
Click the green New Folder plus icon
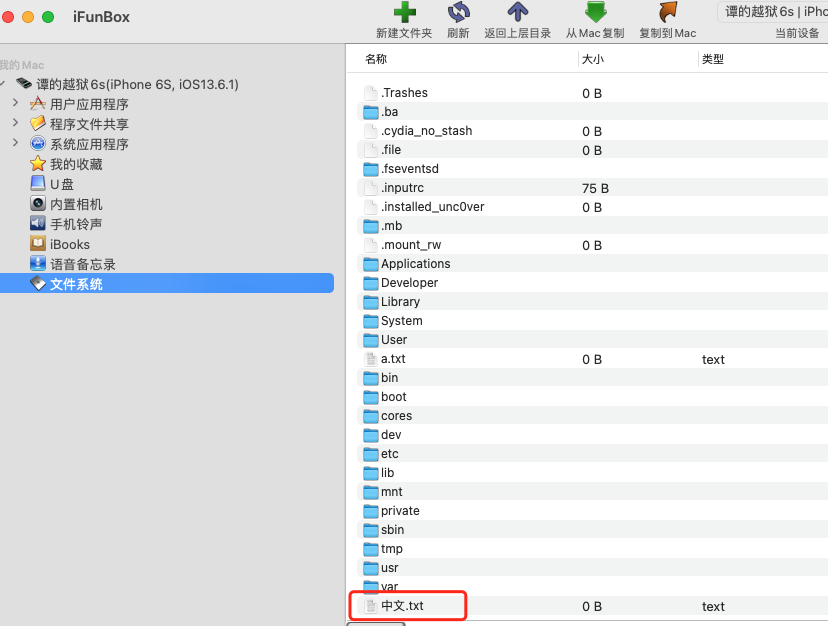tap(404, 12)
